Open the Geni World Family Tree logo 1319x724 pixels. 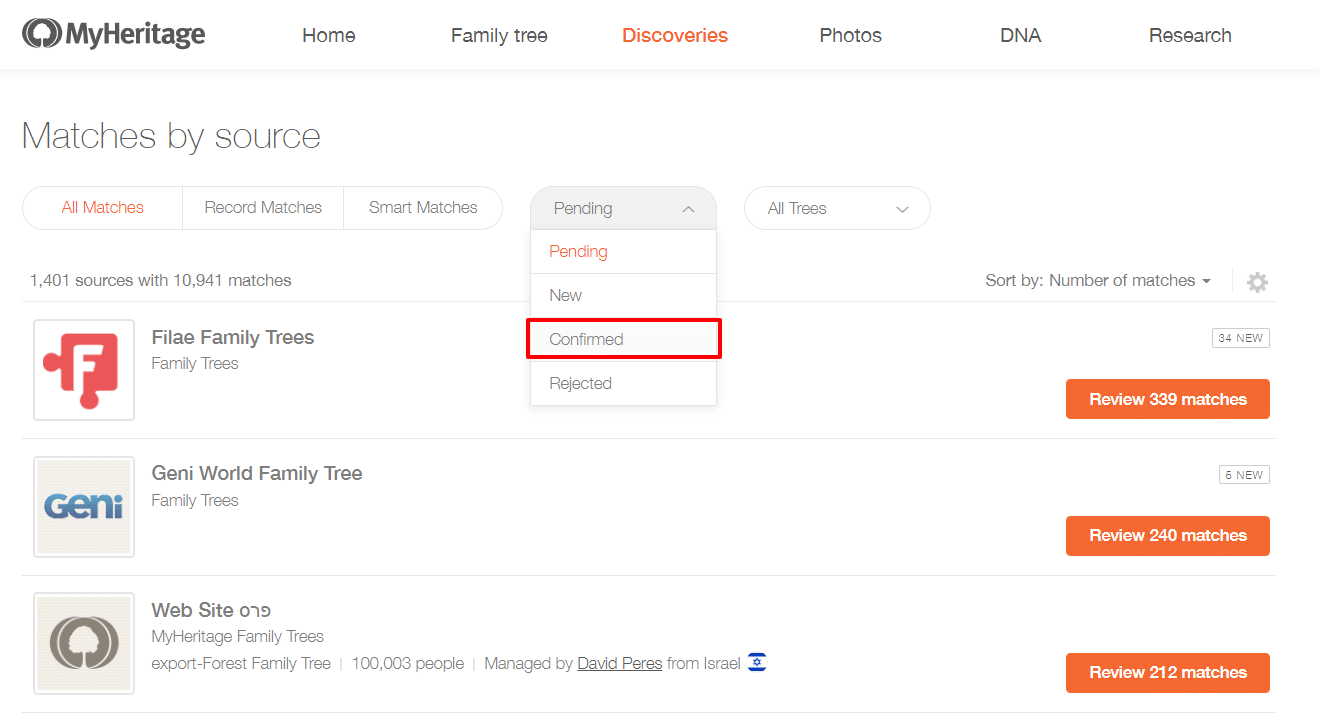pyautogui.click(x=84, y=507)
